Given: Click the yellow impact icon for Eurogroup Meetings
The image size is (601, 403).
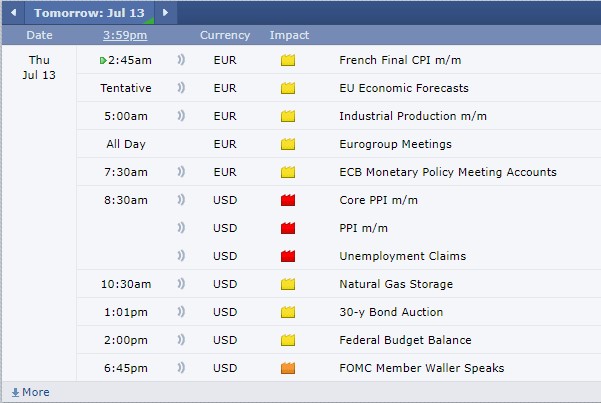Looking at the screenshot, I should pos(289,144).
